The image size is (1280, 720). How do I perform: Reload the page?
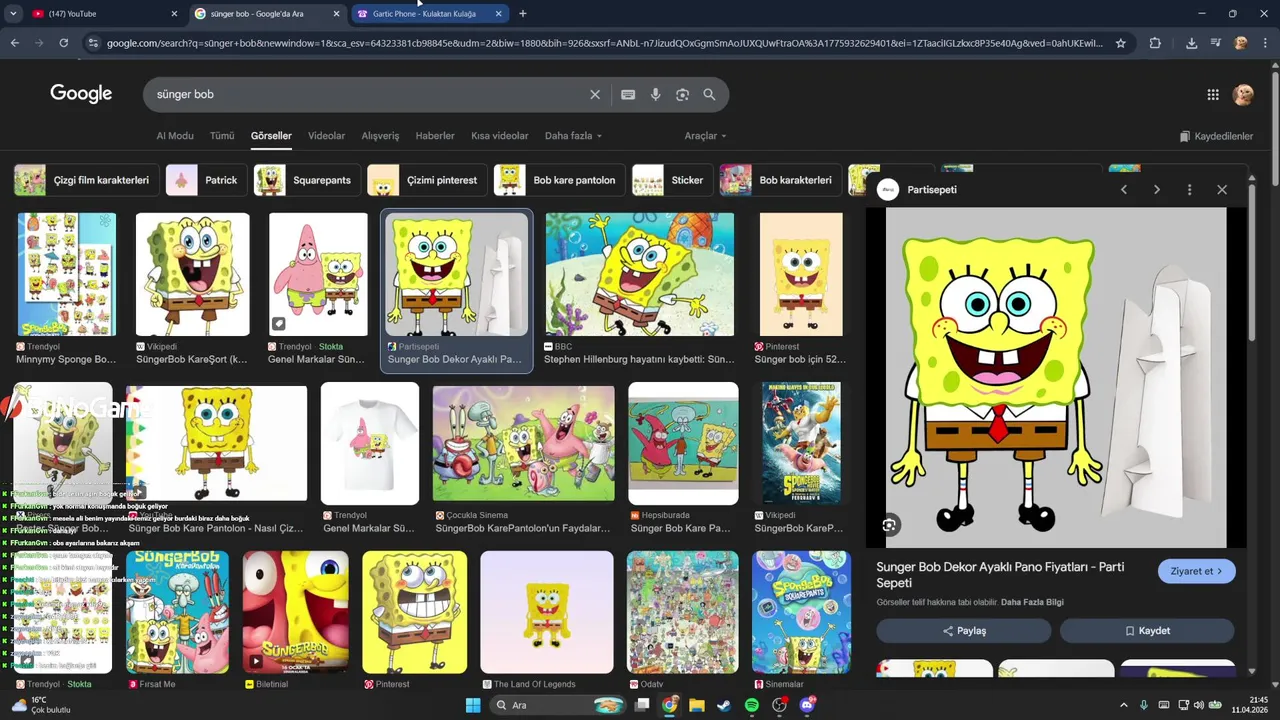[x=64, y=43]
